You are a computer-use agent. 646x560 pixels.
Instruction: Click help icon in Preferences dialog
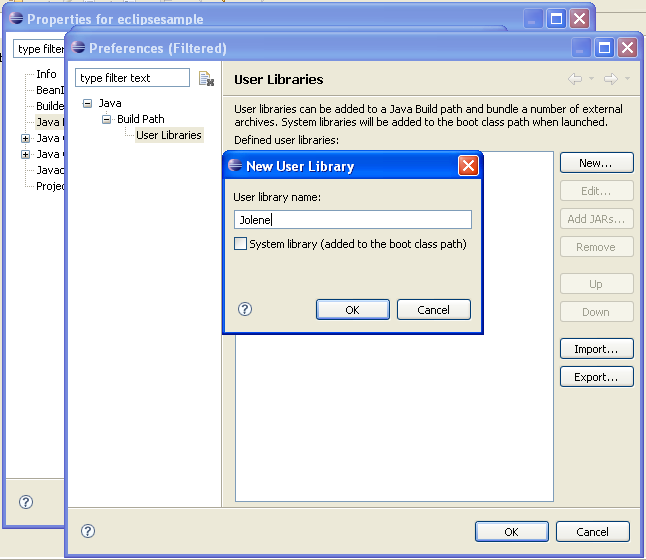click(88, 532)
